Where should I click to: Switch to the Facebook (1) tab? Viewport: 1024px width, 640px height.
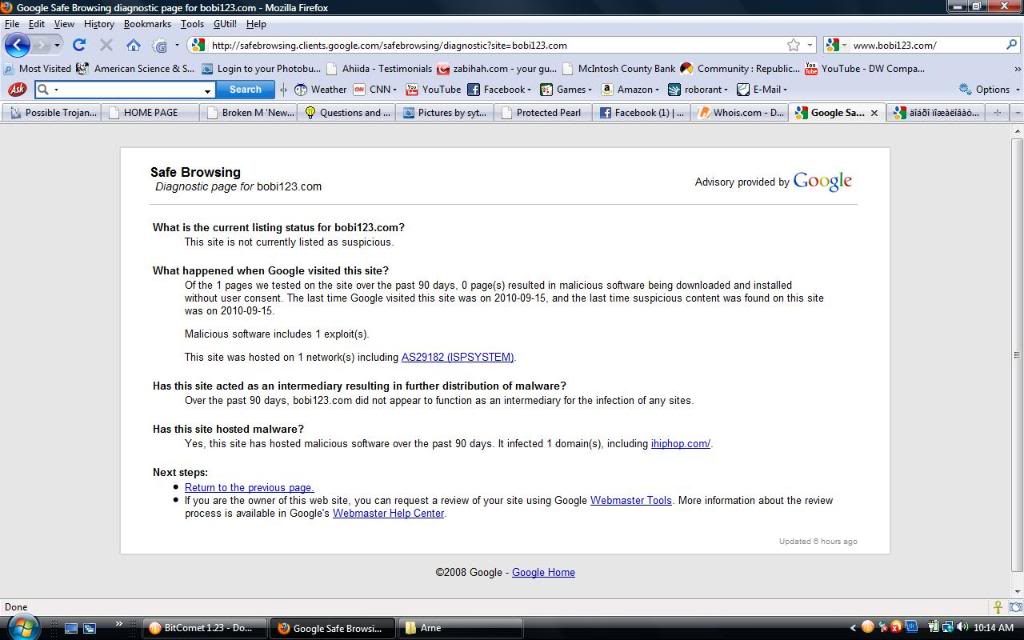(641, 112)
